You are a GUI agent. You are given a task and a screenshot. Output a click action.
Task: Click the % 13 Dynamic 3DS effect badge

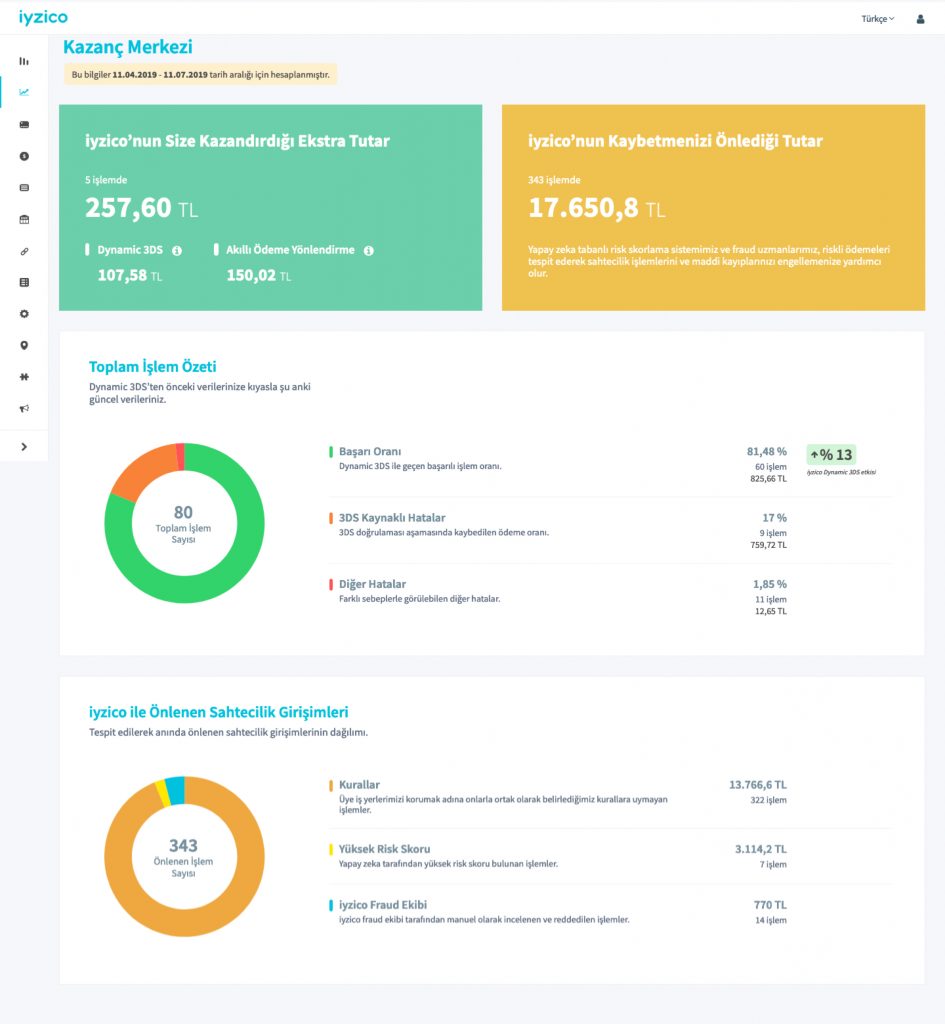tap(831, 455)
